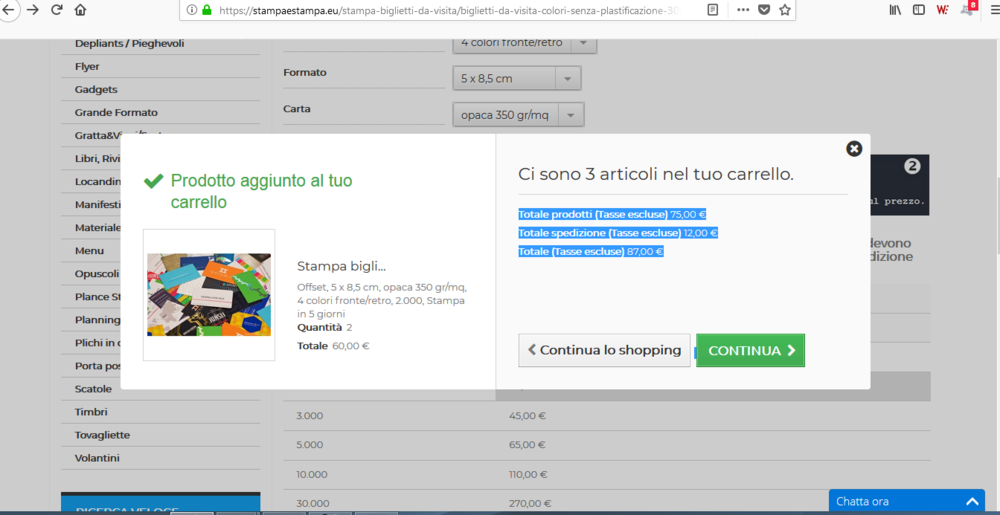Viewport: 1000px width, 515px height.
Task: Open Gadgets category in sidebar
Action: pos(96,89)
